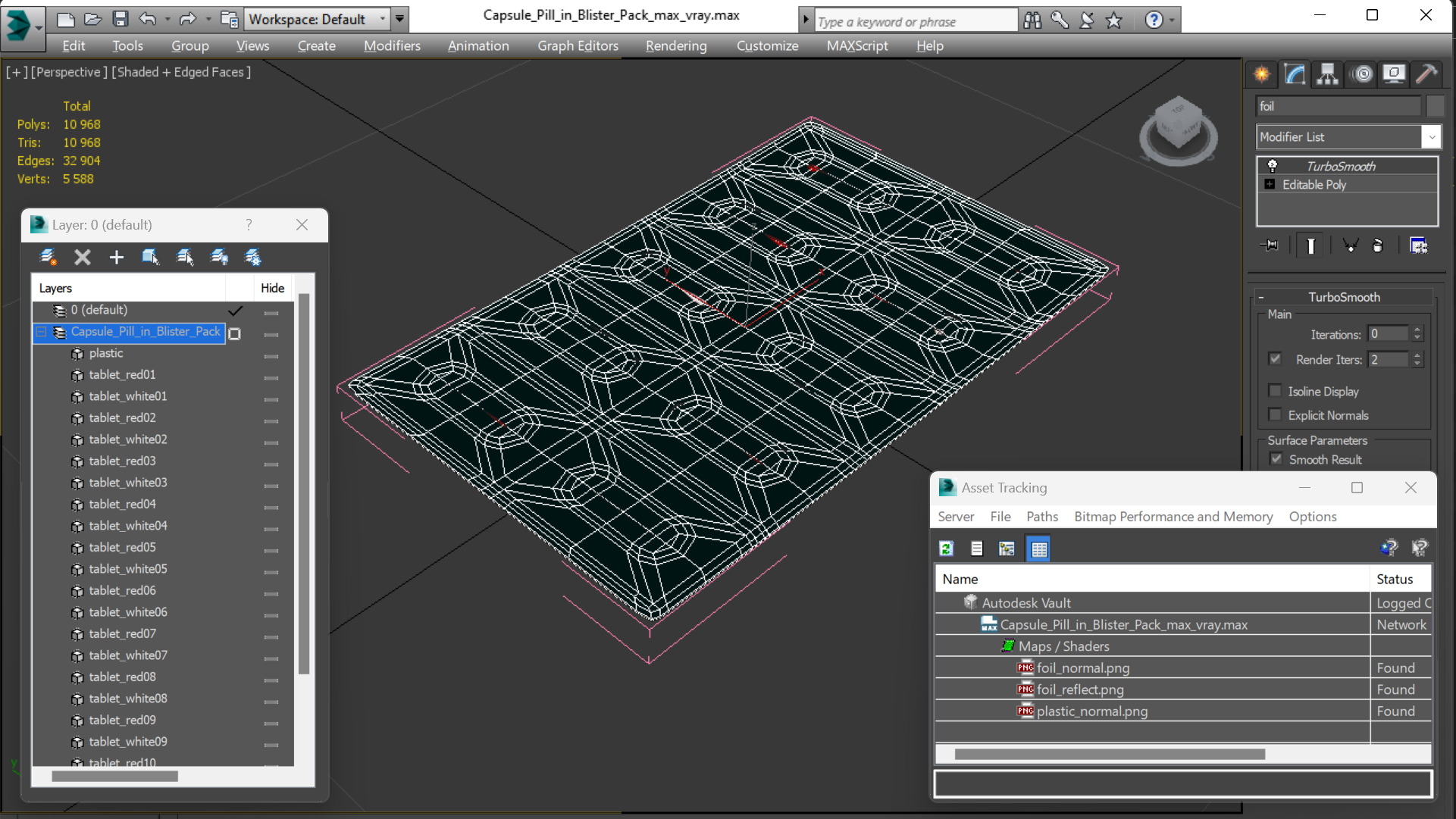Viewport: 1456px width, 819px height.
Task: Open the MAXScript menu
Action: pos(857,45)
